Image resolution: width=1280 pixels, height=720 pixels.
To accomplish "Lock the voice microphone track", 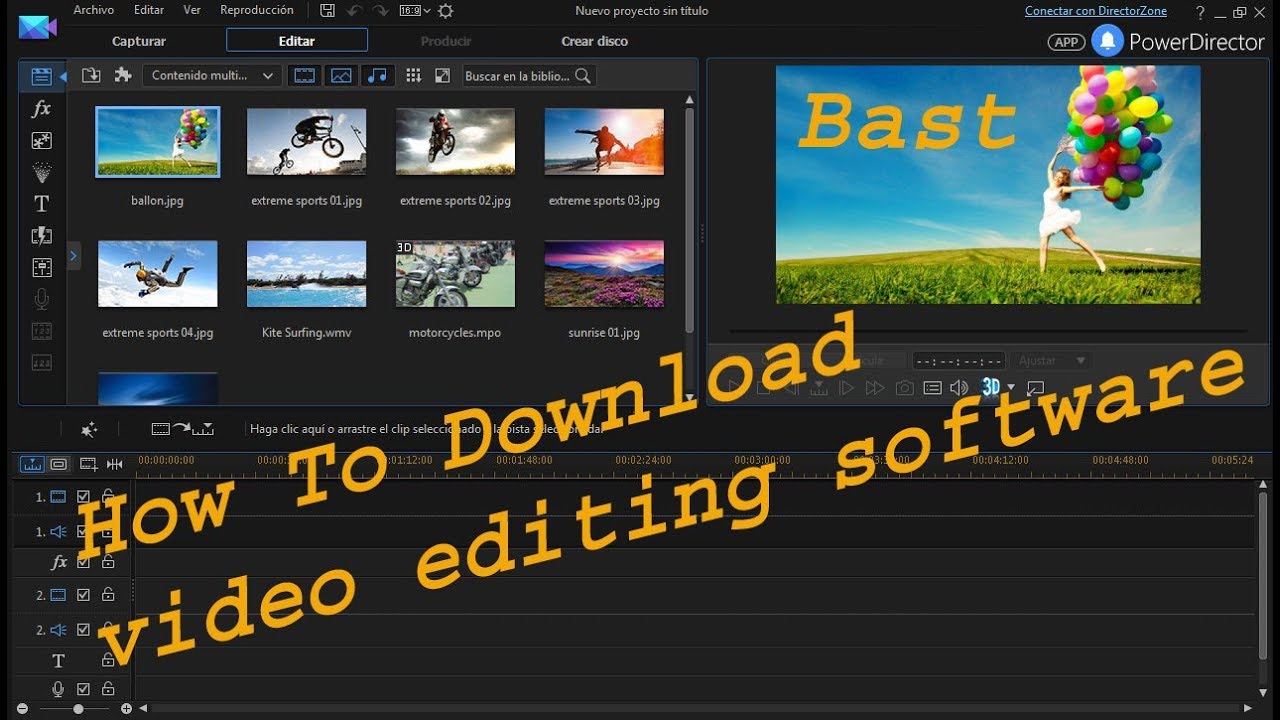I will coord(107,689).
